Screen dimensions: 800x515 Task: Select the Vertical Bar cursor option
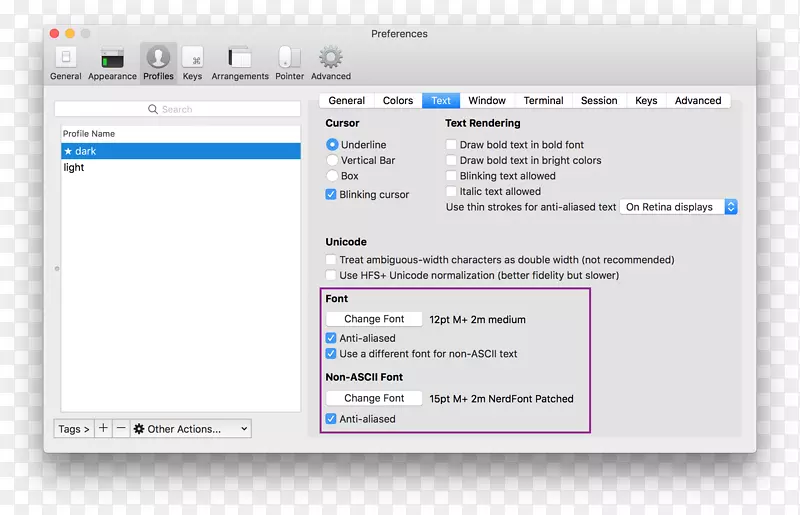[332, 160]
